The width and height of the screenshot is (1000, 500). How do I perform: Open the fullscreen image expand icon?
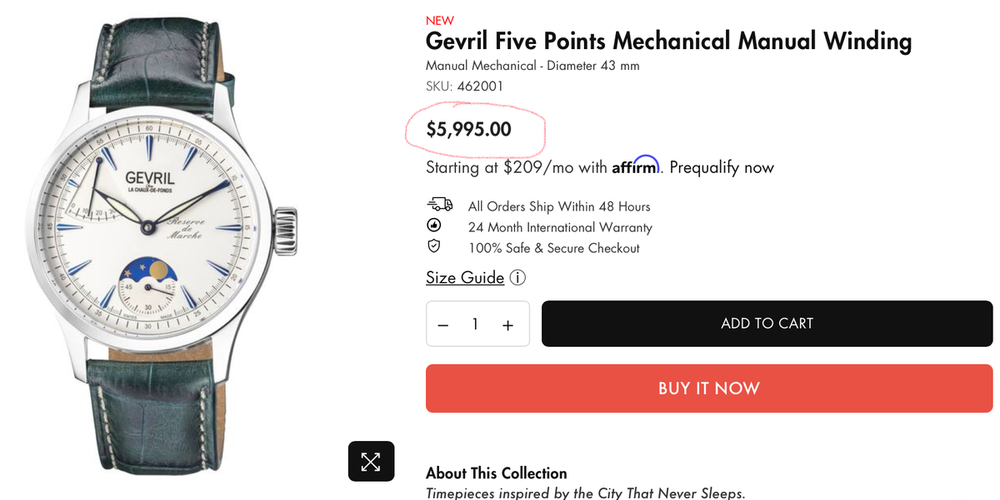click(x=371, y=461)
